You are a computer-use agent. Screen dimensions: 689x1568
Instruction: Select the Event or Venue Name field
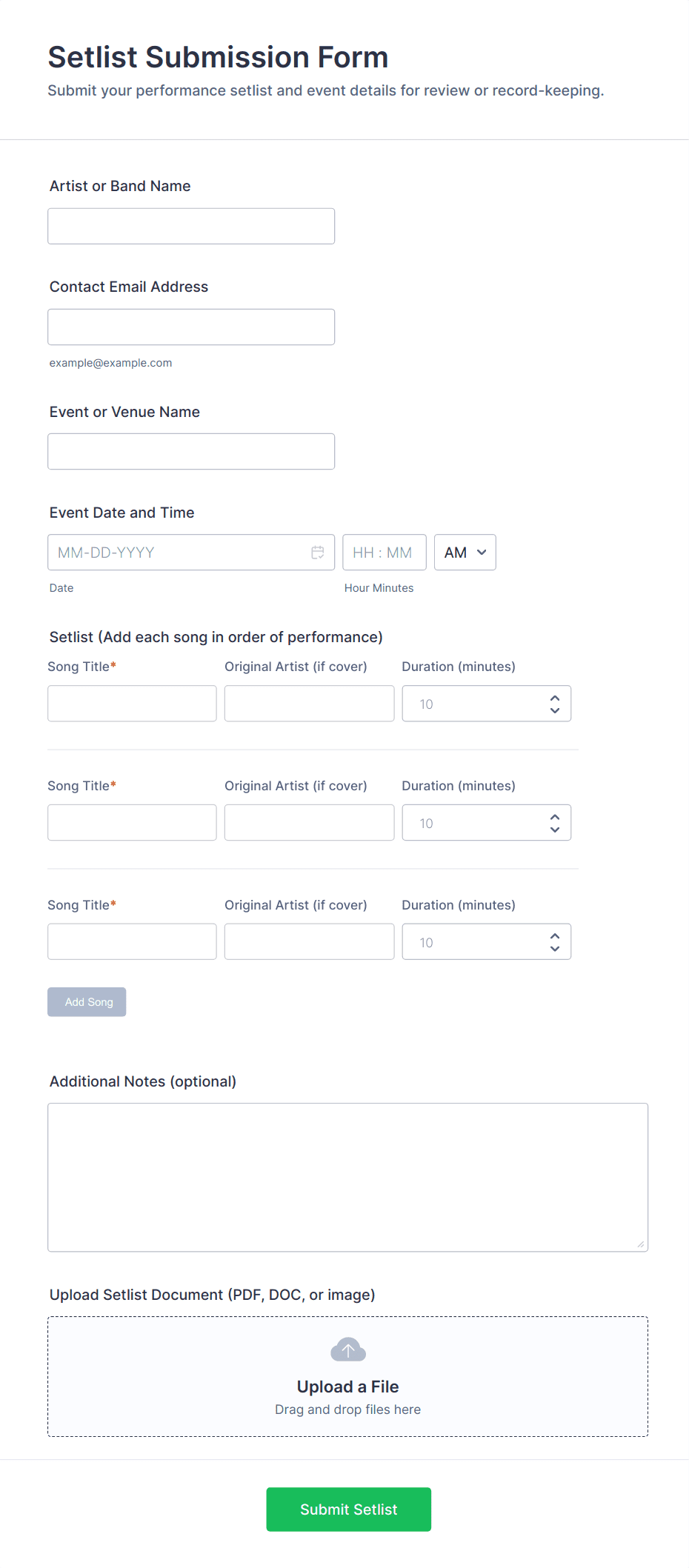click(191, 451)
